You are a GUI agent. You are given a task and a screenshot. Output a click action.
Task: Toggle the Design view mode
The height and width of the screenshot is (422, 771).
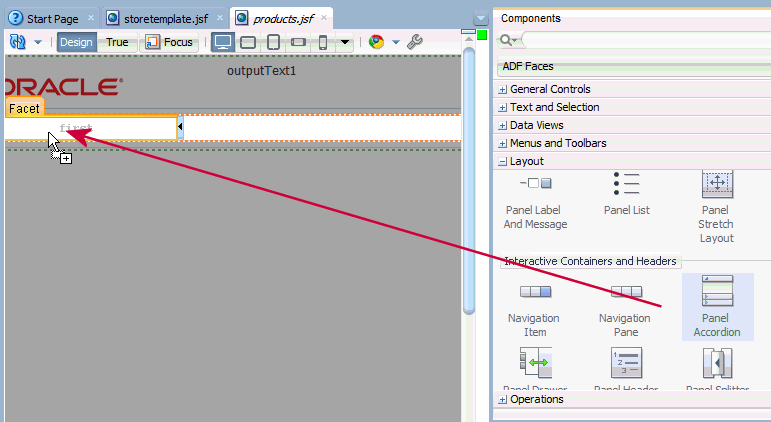(76, 42)
